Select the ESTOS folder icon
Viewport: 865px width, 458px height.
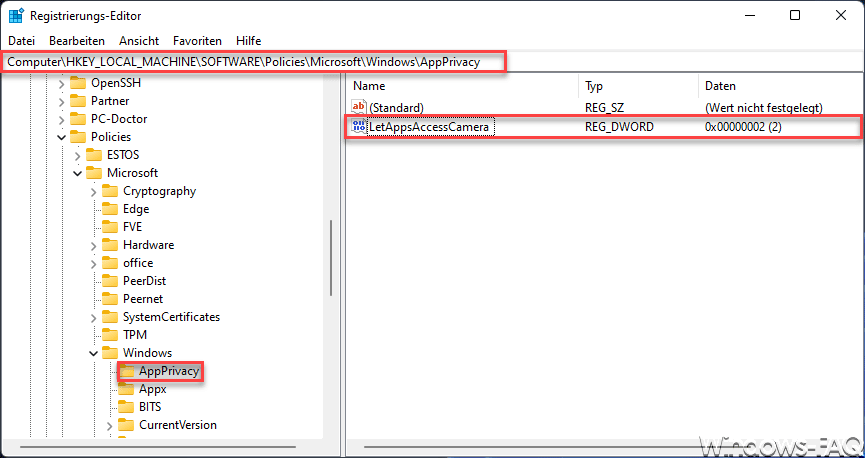[x=94, y=155]
